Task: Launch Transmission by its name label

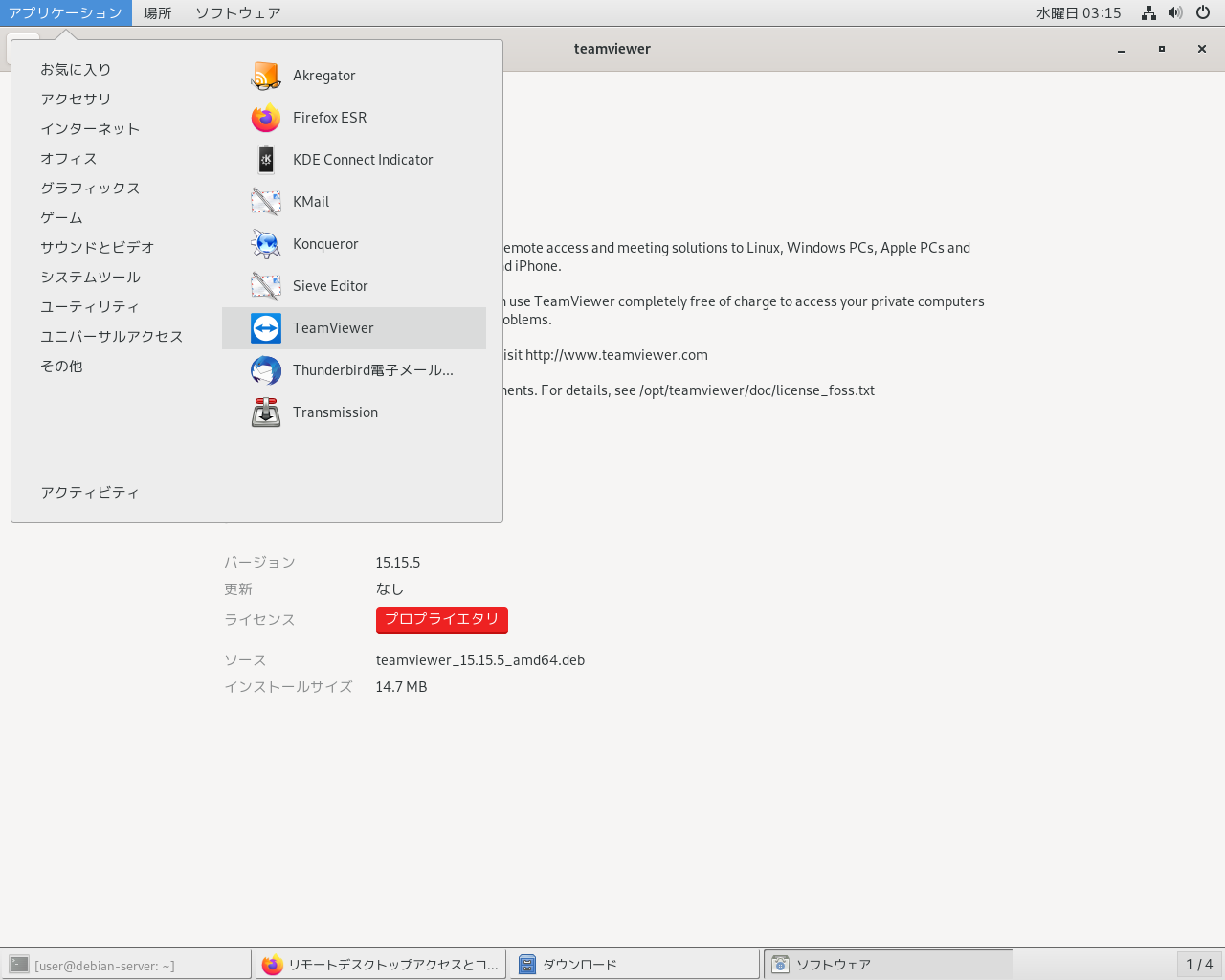Action: pyautogui.click(x=335, y=412)
